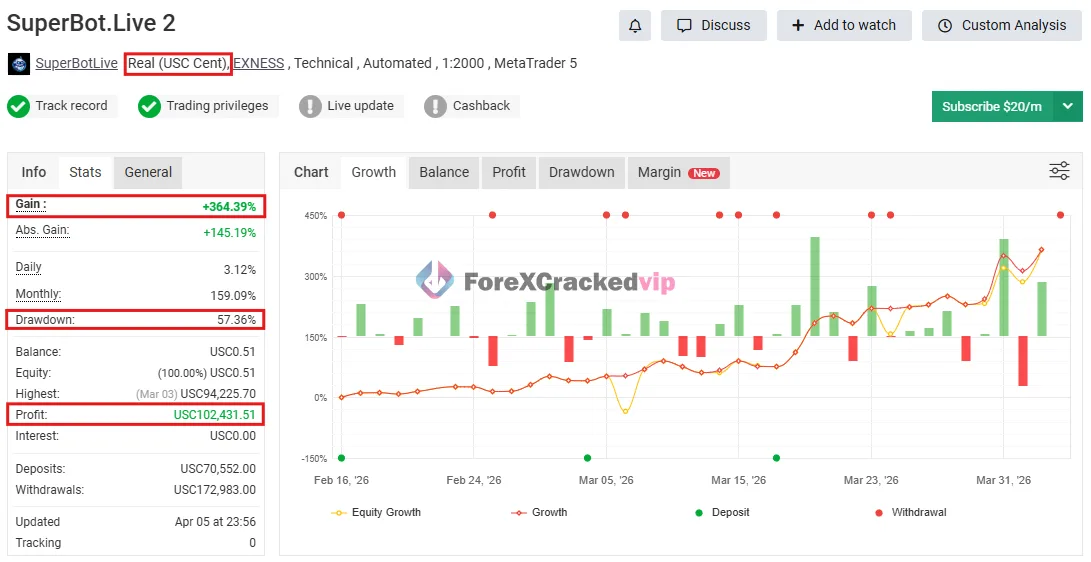Select the Stats tab
Screen dimensions: 1091x562
85,172
